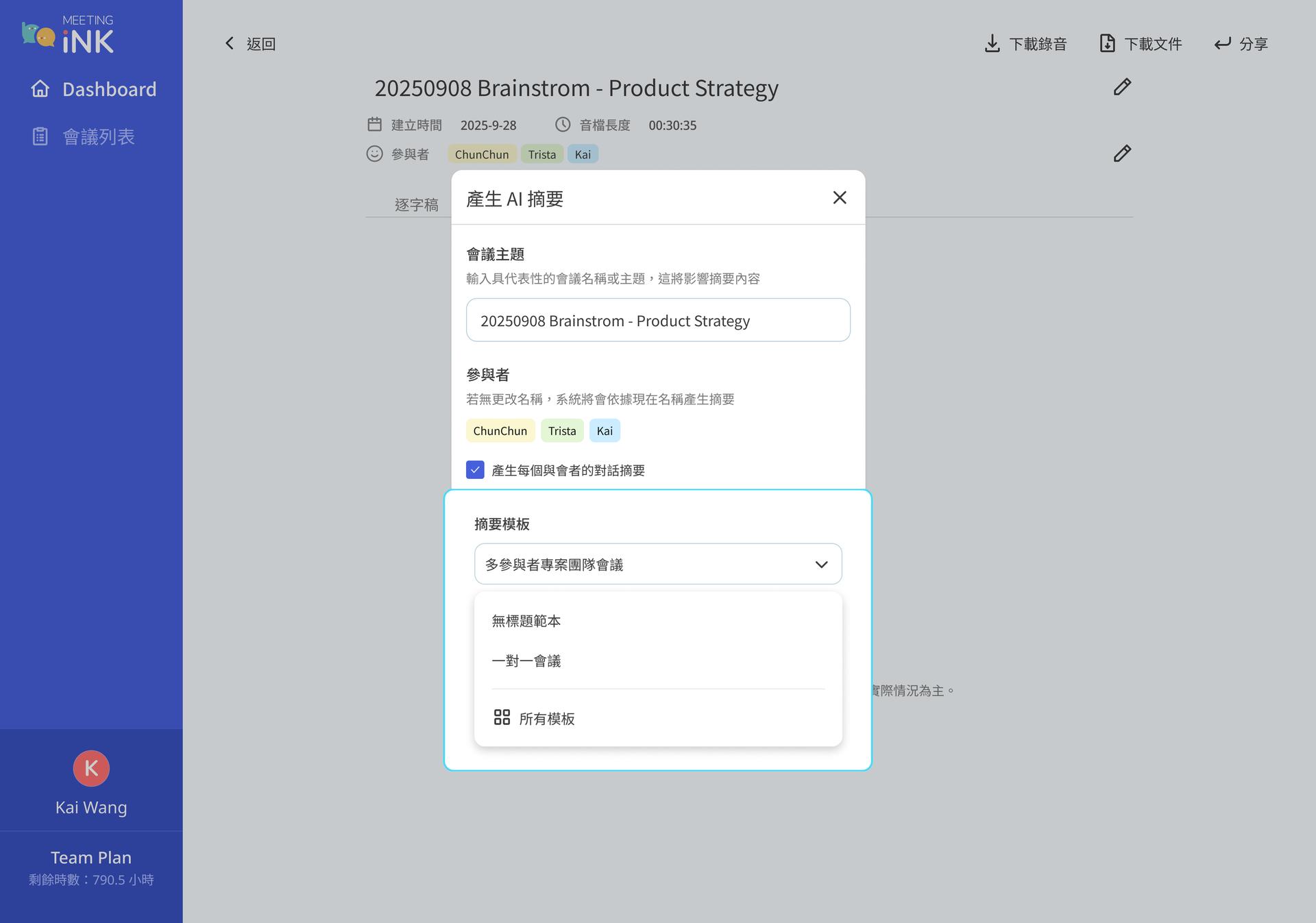The height and width of the screenshot is (923, 1316).
Task: Click the 下載錄音 download recording icon
Action: pyautogui.click(x=991, y=44)
